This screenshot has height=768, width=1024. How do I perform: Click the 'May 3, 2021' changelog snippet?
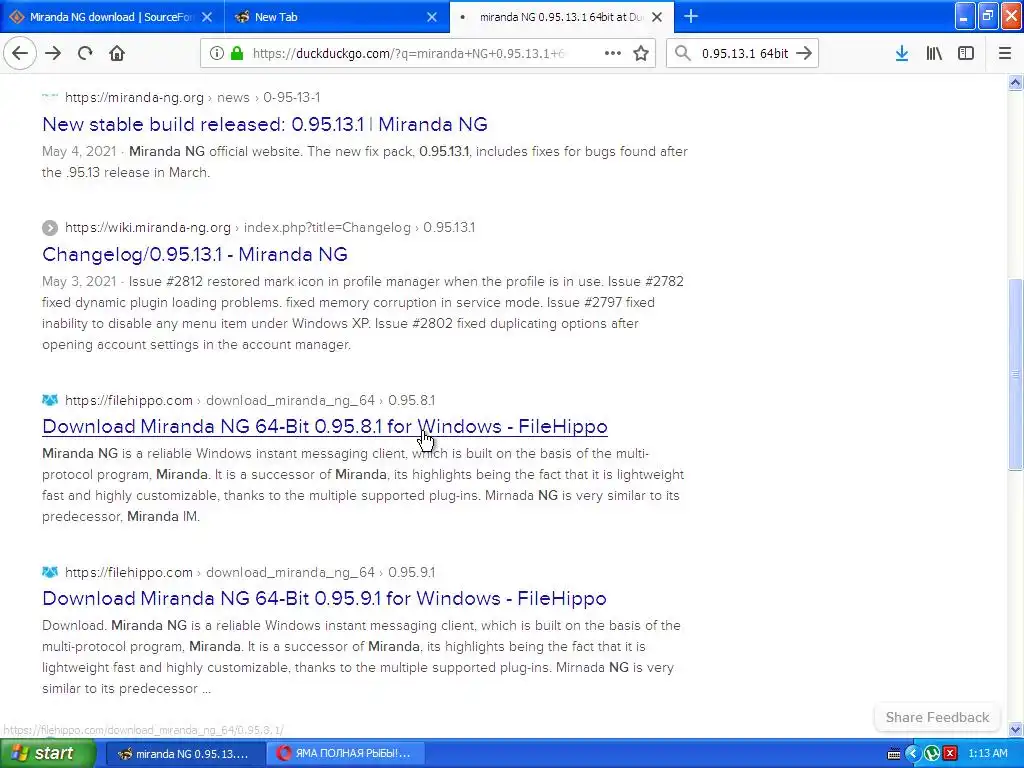[x=362, y=313]
